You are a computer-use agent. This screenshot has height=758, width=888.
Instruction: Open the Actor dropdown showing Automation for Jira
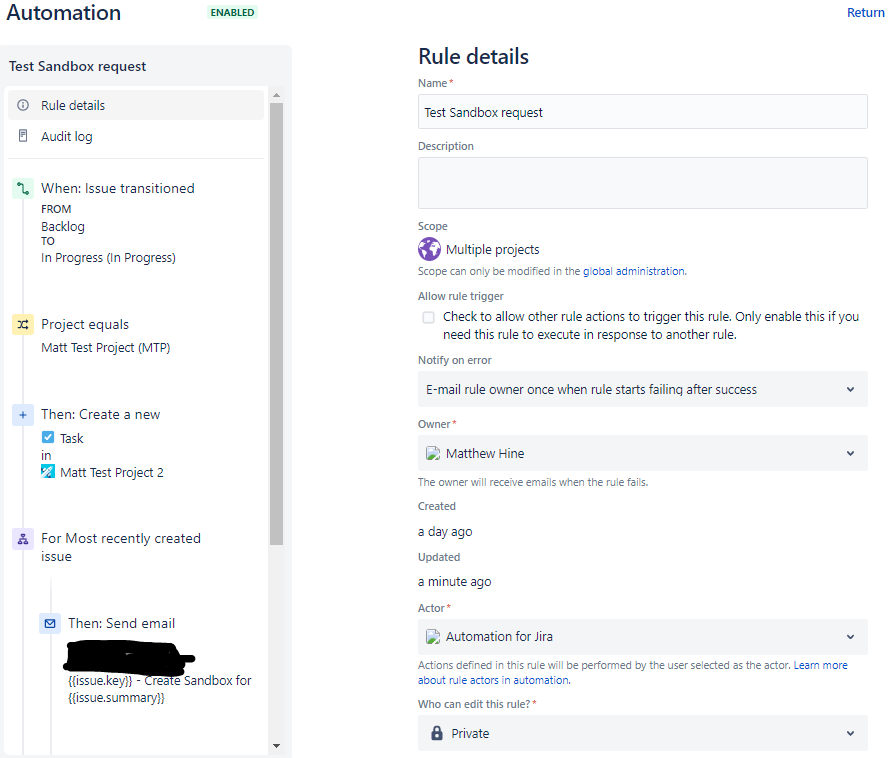(x=643, y=637)
